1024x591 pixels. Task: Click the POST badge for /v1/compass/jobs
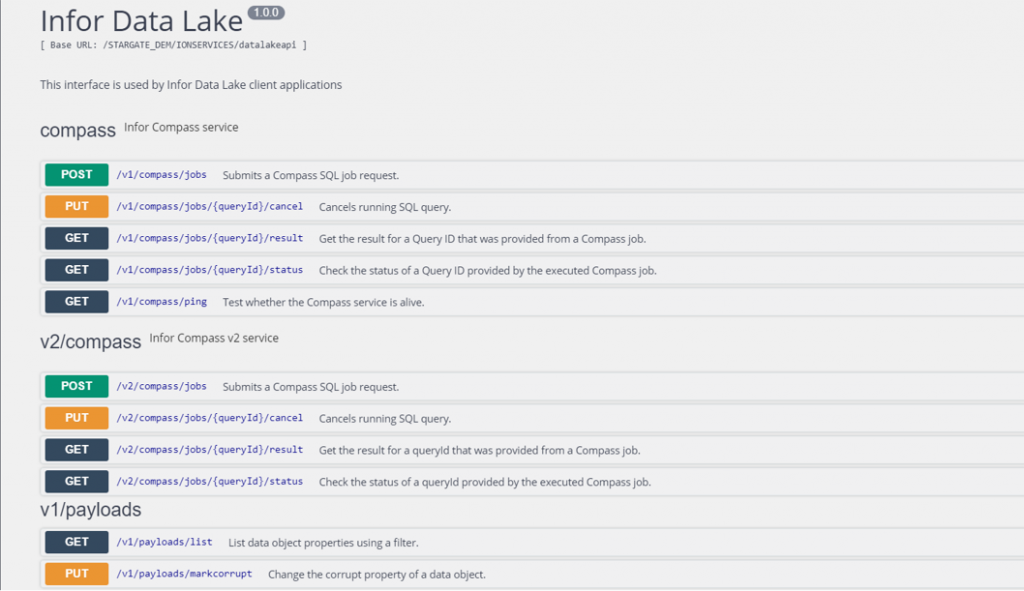tap(77, 175)
